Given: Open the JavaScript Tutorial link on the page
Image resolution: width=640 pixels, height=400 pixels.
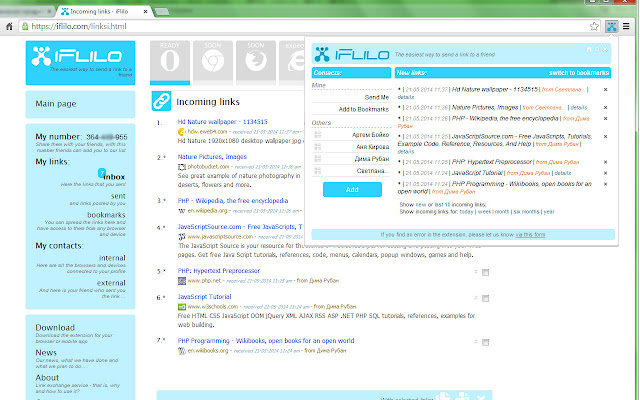Looking at the screenshot, I should pos(204,297).
